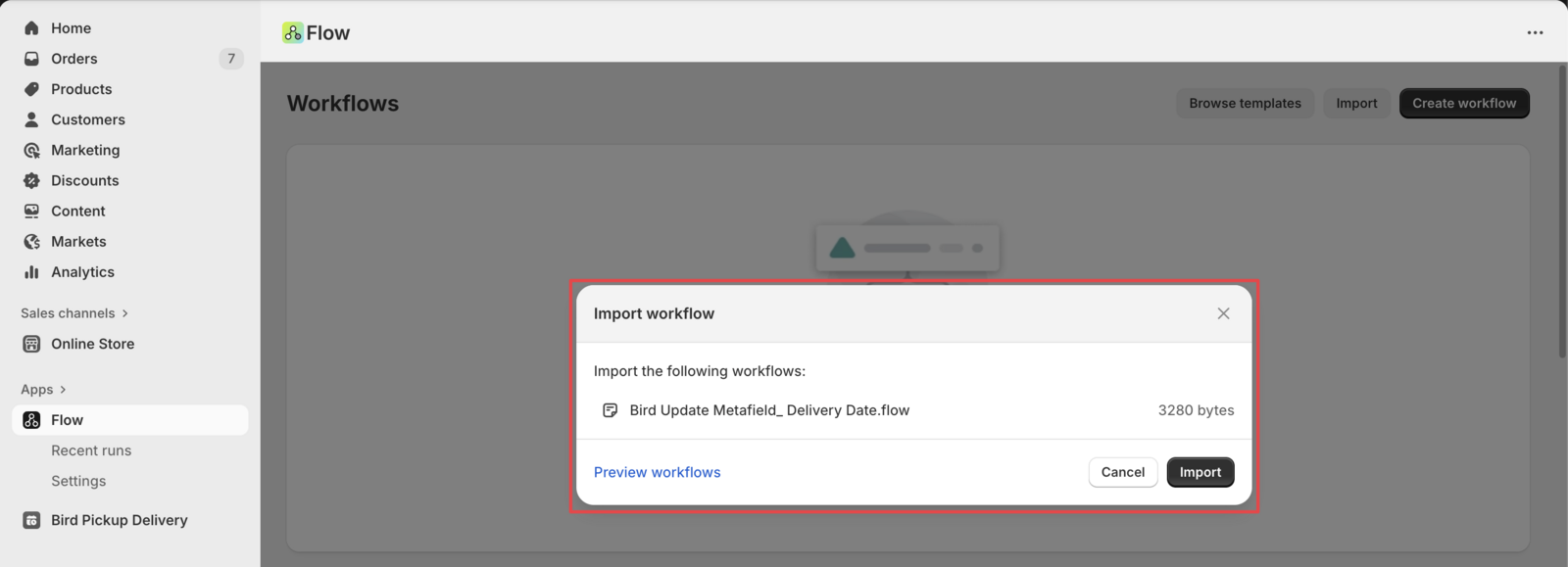Click the Bird Pickup Delivery app icon
This screenshot has height=567, width=1568.
pyautogui.click(x=31, y=520)
